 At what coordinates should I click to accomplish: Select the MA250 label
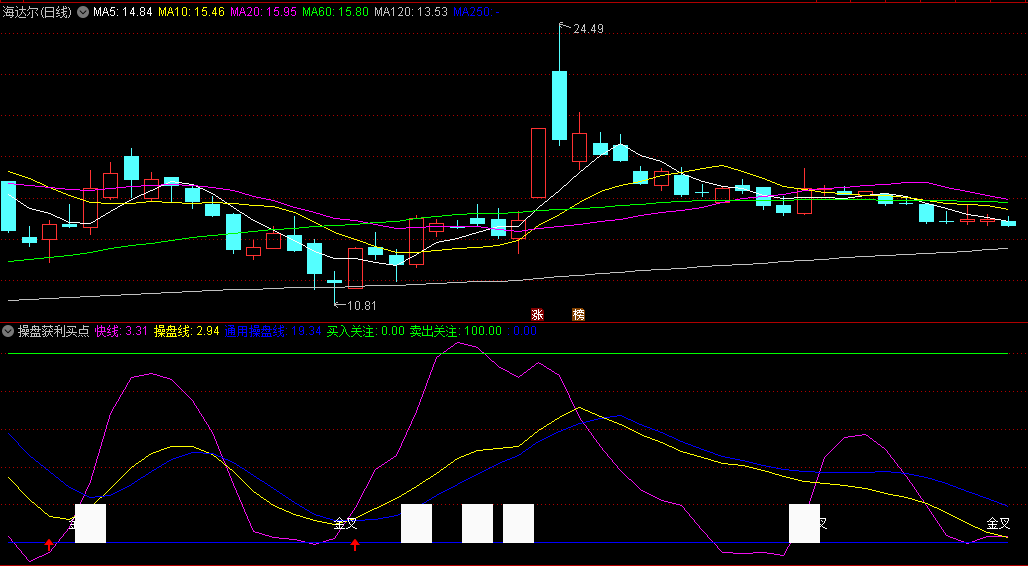(477, 12)
